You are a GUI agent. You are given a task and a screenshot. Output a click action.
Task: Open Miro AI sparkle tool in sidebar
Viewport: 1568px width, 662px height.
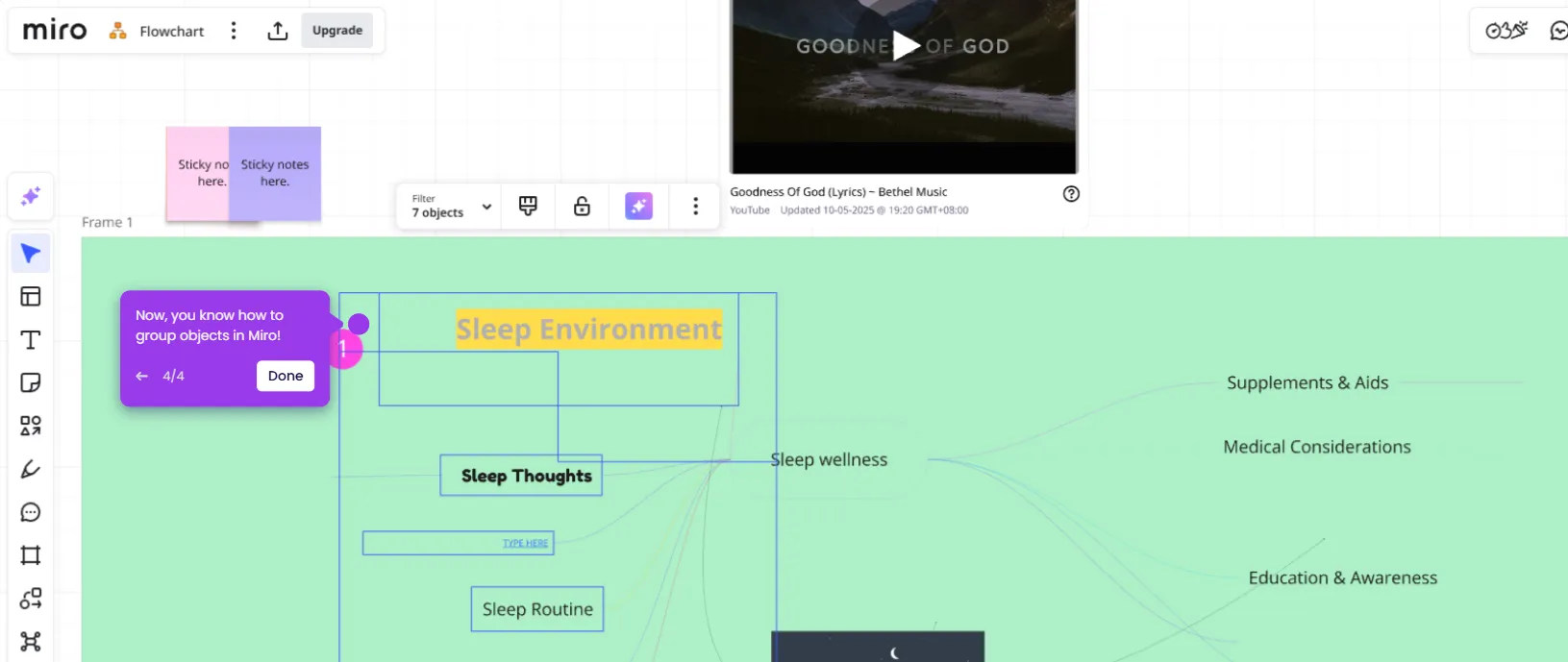[31, 196]
